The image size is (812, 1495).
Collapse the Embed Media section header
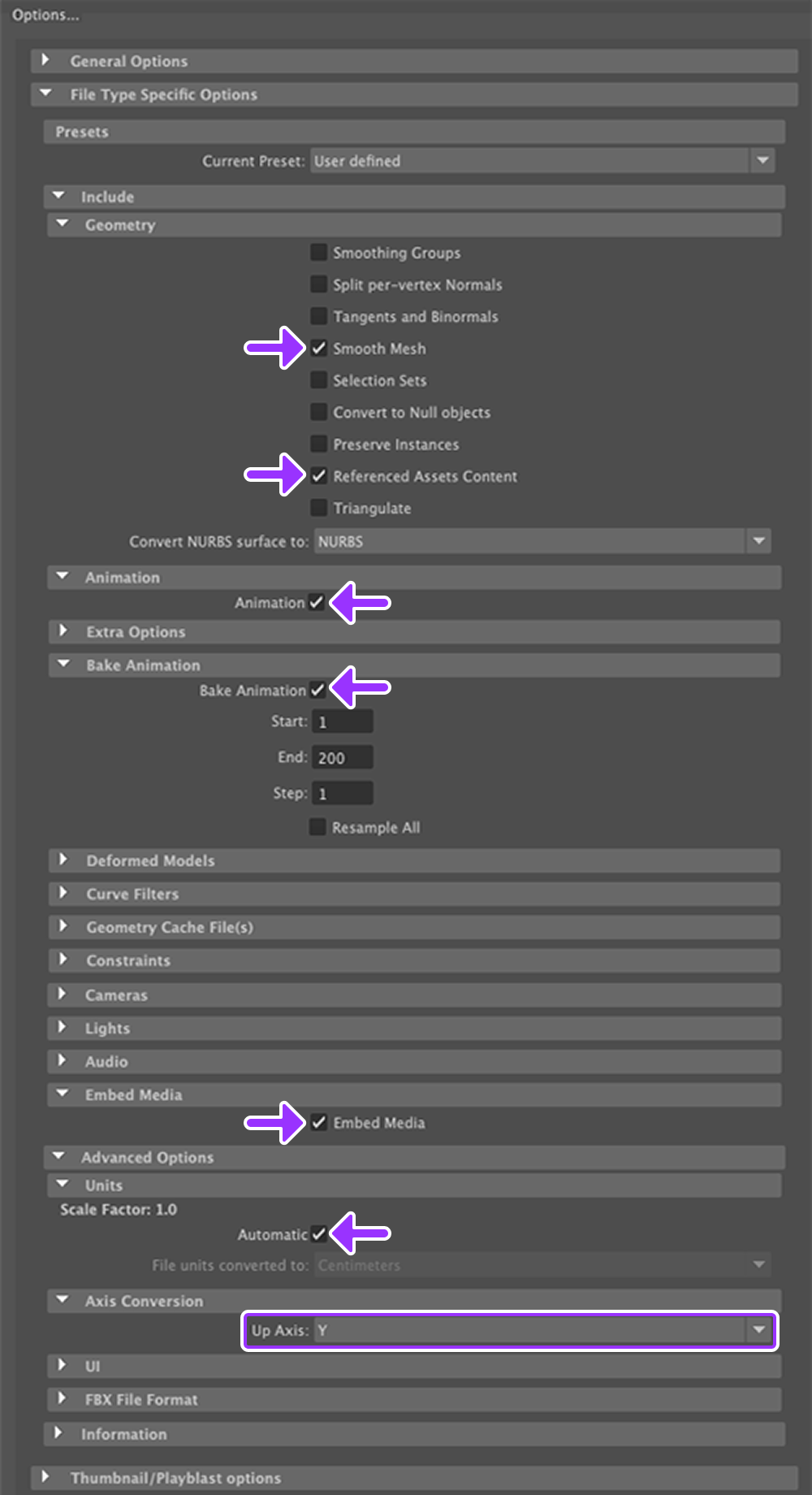pos(414,1095)
